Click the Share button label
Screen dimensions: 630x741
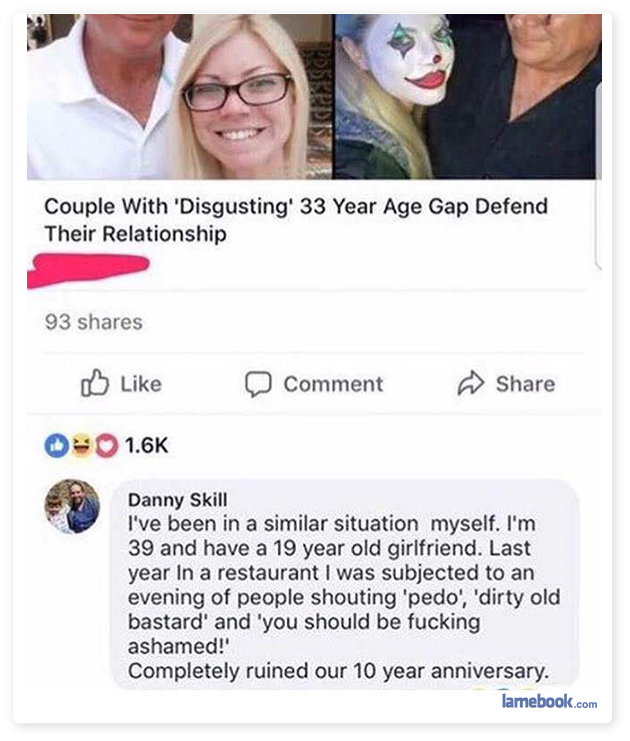525,384
